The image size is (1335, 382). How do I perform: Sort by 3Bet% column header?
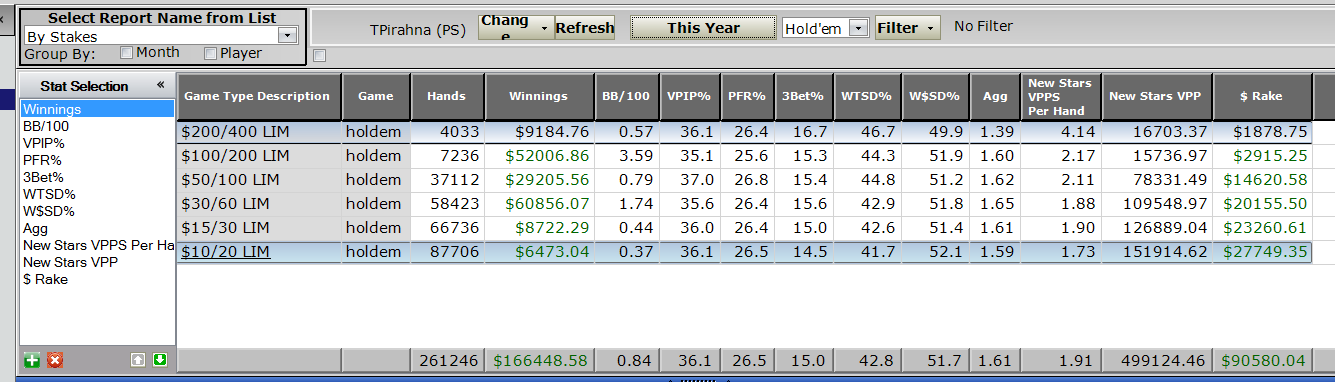[803, 96]
